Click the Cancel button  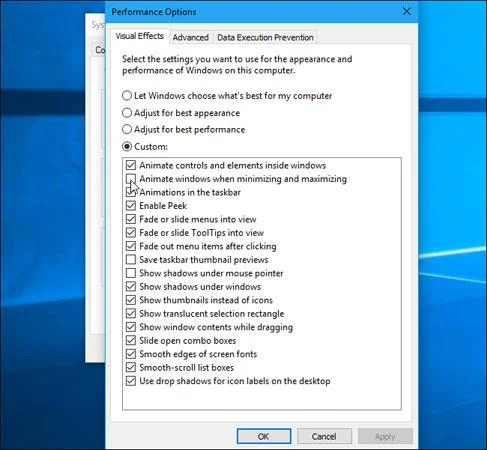[x=324, y=436]
